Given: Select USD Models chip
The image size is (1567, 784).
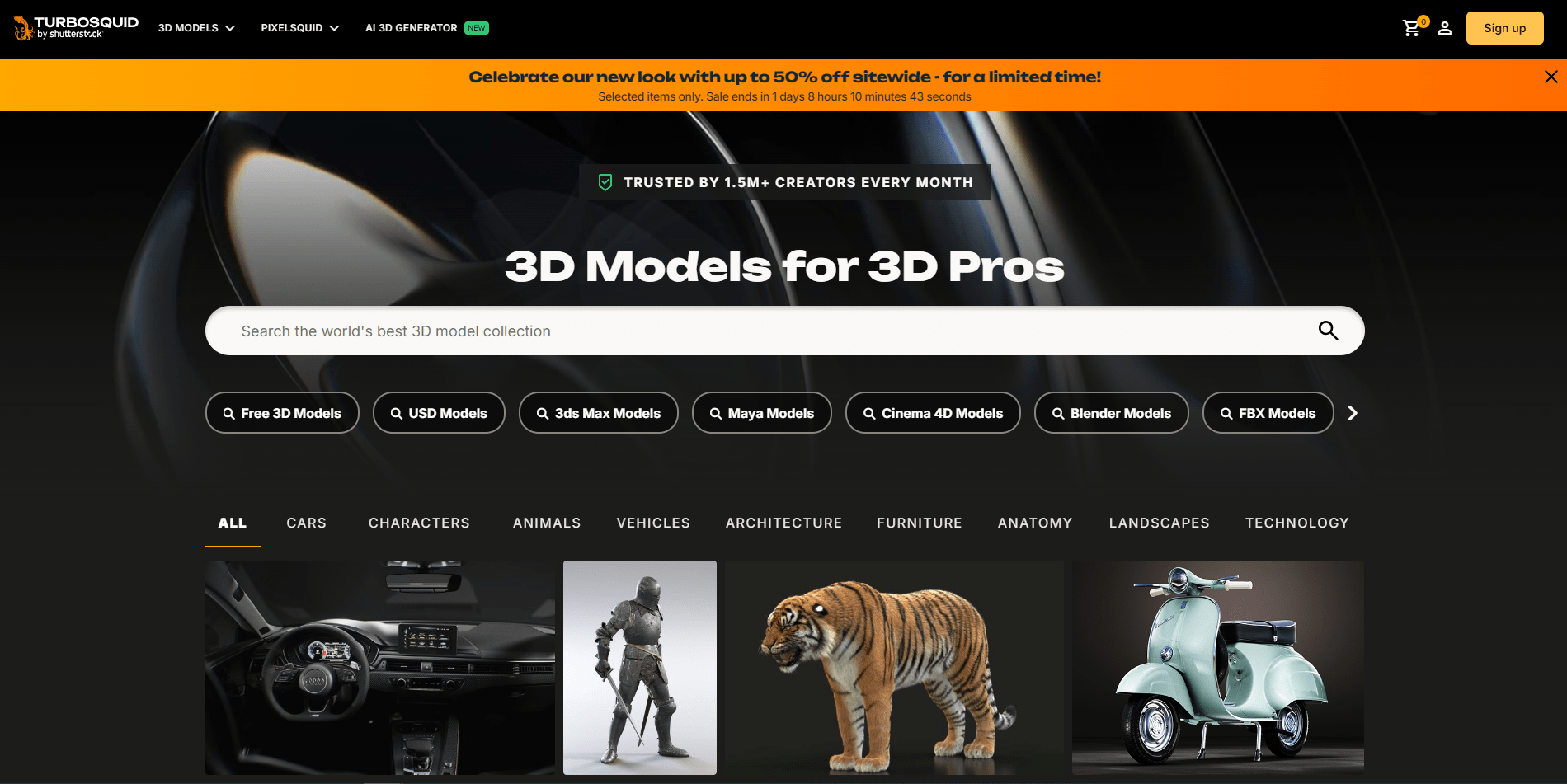Looking at the screenshot, I should coord(439,413).
